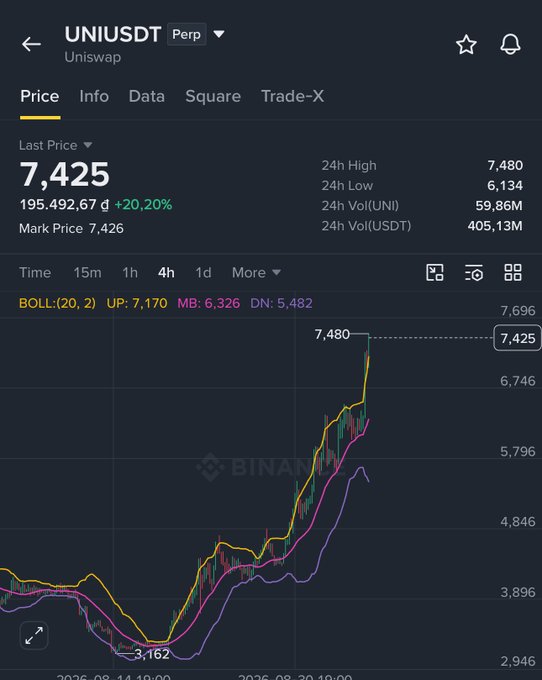Screen dimensions: 542x680
Task: Tap the 24h Vol(UNI) value 59,86M
Action: tap(499, 206)
